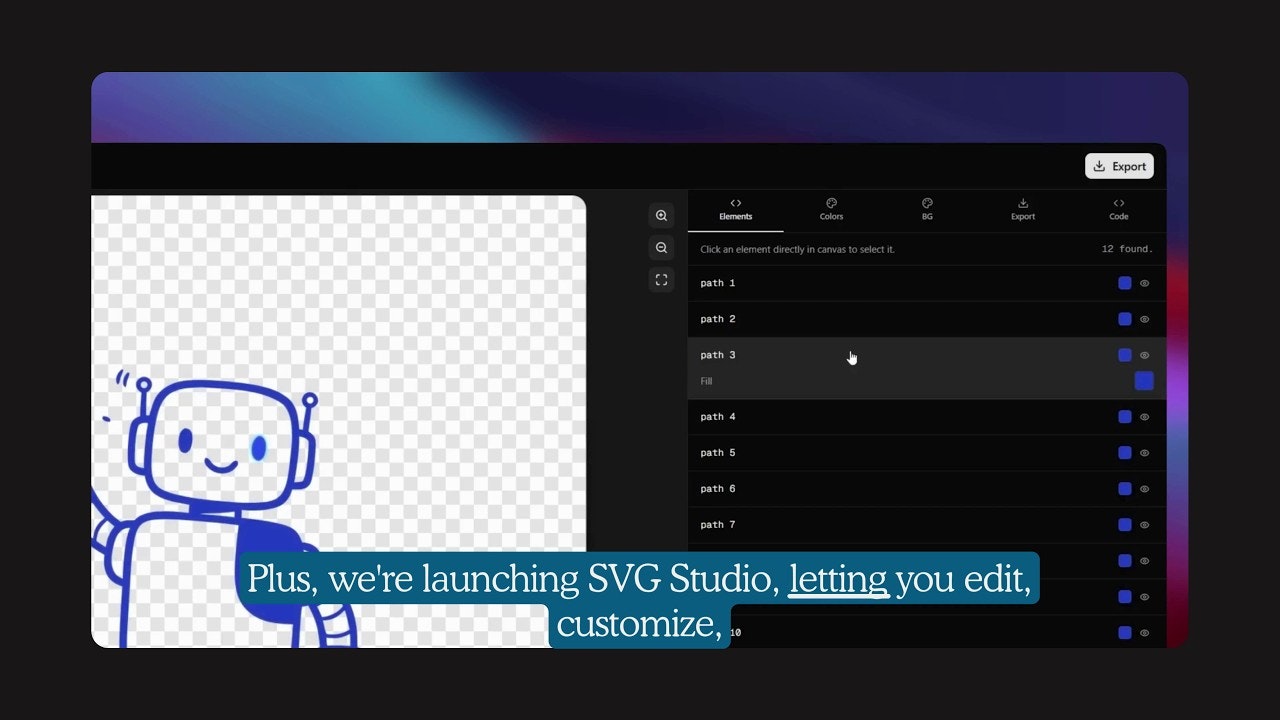Screen dimensions: 1280x720
Task: Toggle visibility of path 6
Action: [1145, 489]
